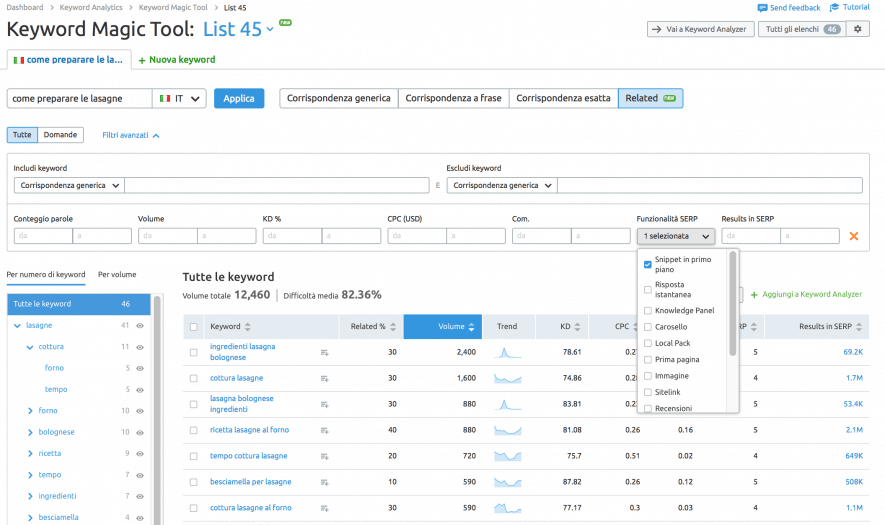The height and width of the screenshot is (525, 885).
Task: Expand the tempo top-level group
Action: pos(30,475)
